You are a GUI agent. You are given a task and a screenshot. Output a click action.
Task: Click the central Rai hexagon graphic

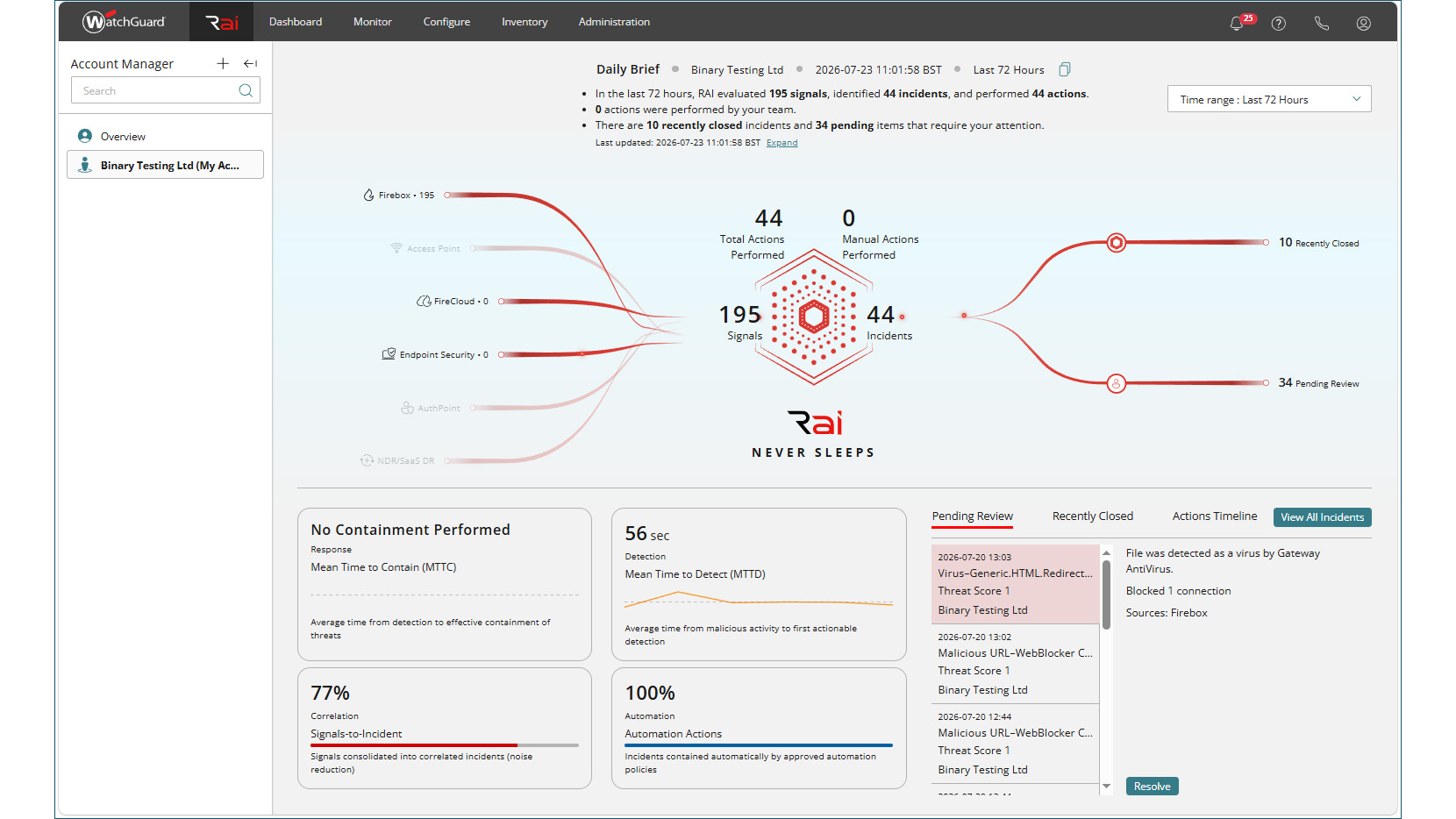(814, 317)
